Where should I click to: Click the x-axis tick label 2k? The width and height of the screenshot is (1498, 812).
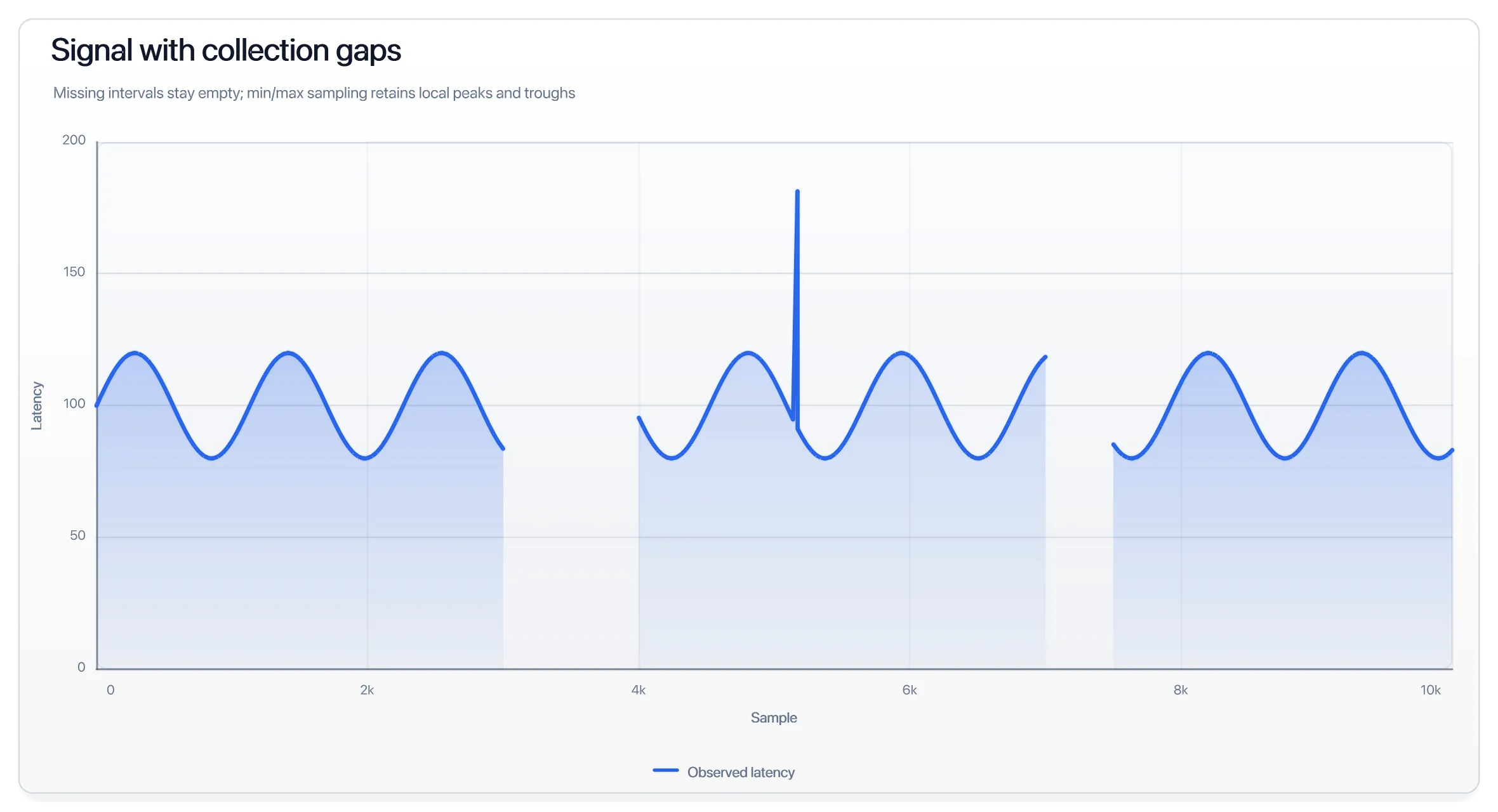[367, 690]
